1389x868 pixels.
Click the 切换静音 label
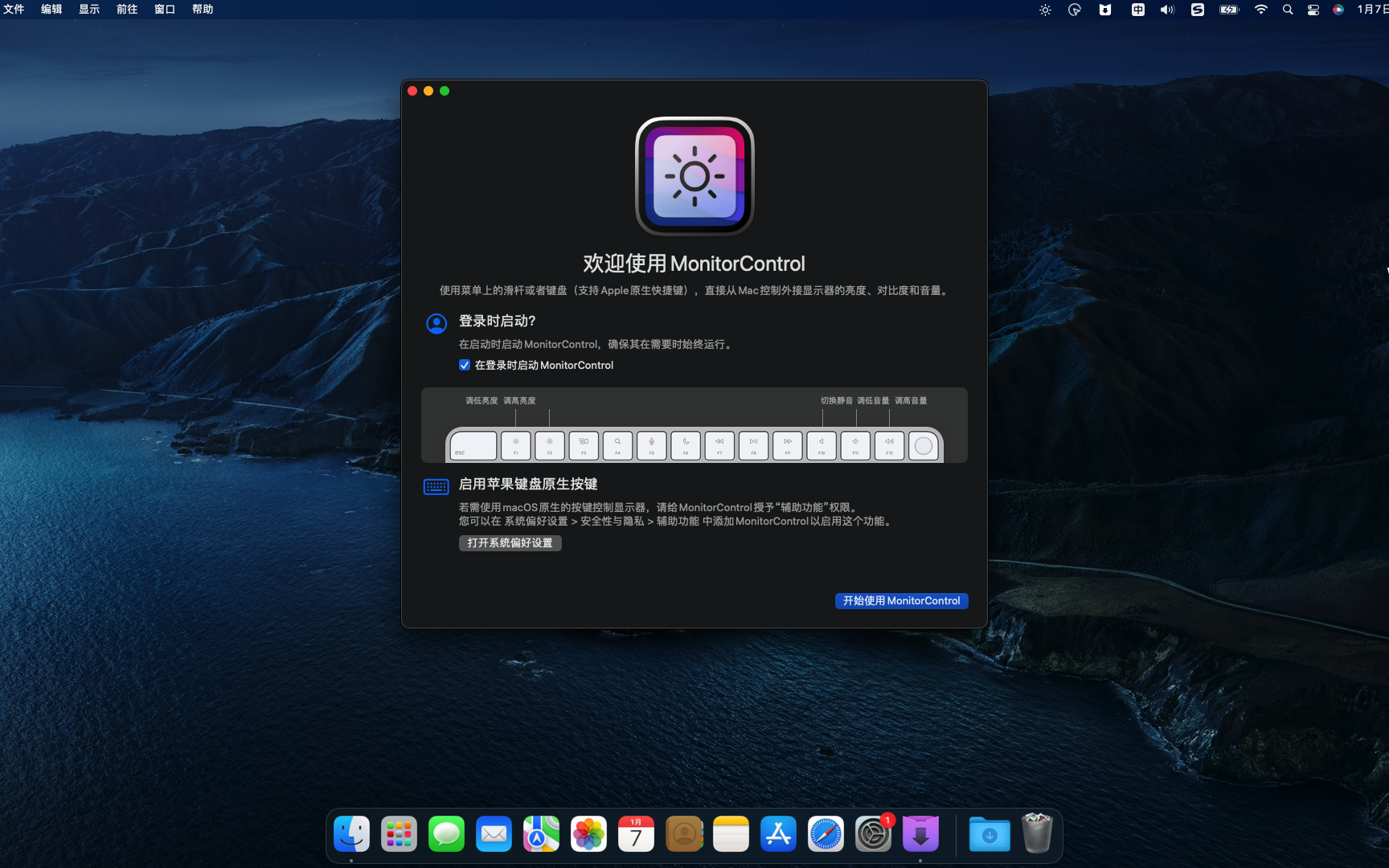tap(837, 400)
